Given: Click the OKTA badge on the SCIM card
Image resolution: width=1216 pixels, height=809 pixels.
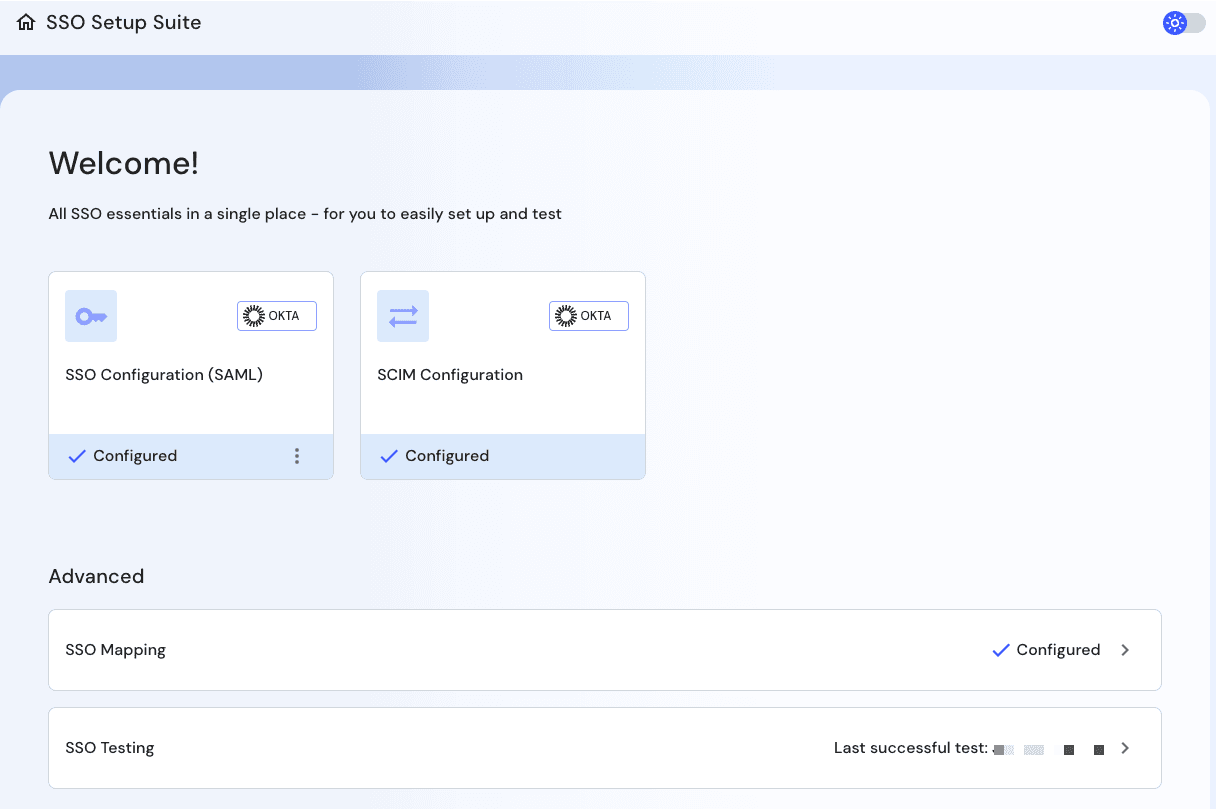Looking at the screenshot, I should (x=588, y=315).
